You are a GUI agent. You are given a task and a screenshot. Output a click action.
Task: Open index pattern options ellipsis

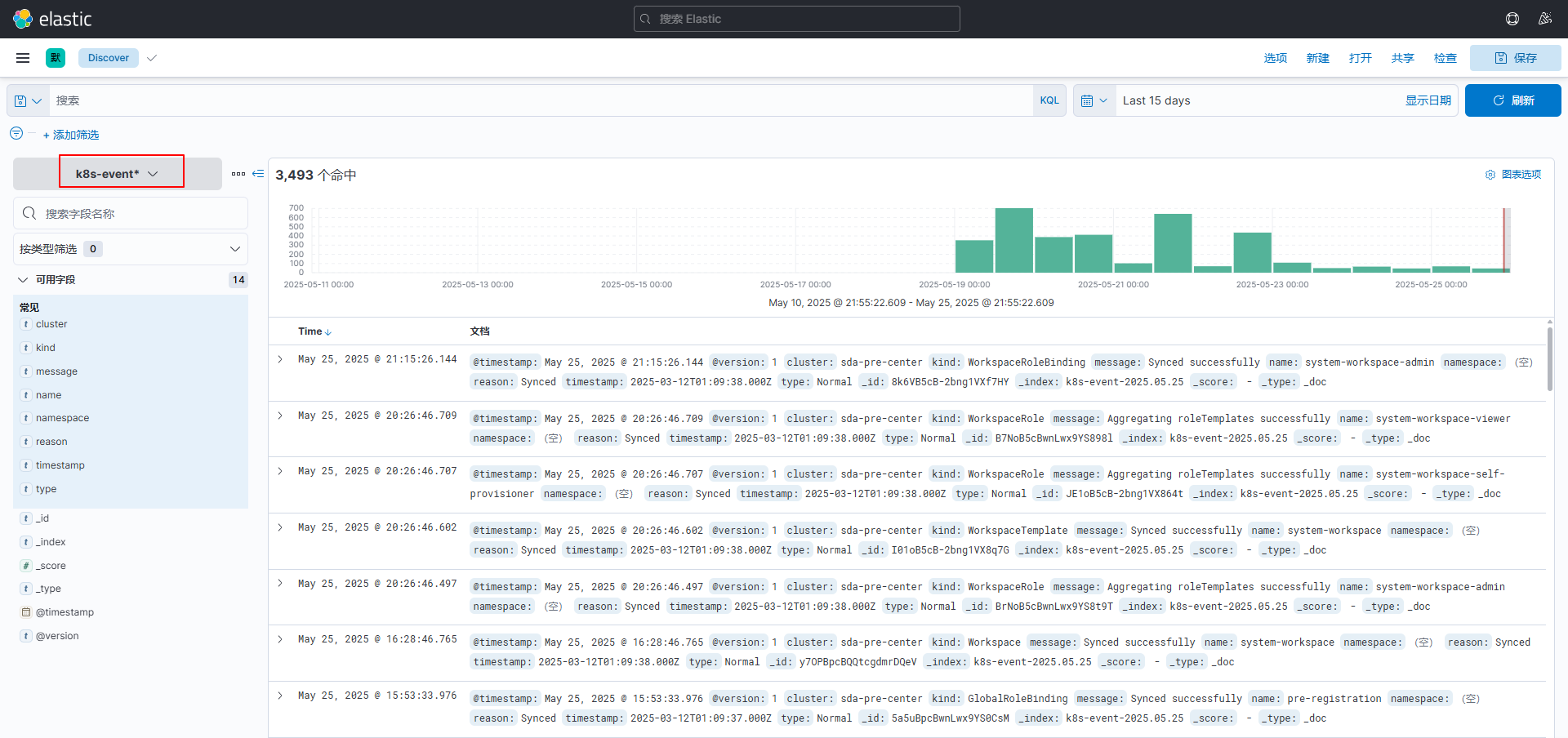tap(238, 174)
